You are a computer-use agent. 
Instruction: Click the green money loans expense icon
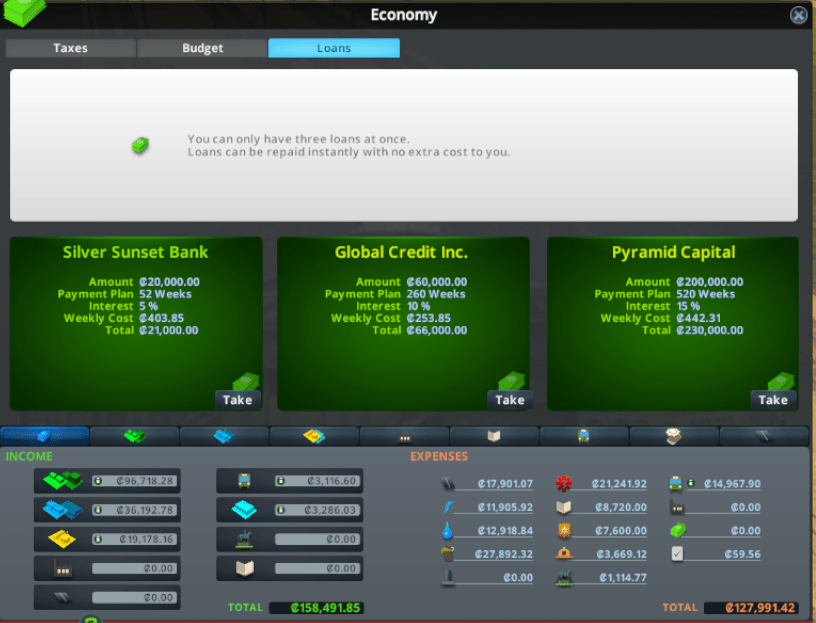[678, 530]
